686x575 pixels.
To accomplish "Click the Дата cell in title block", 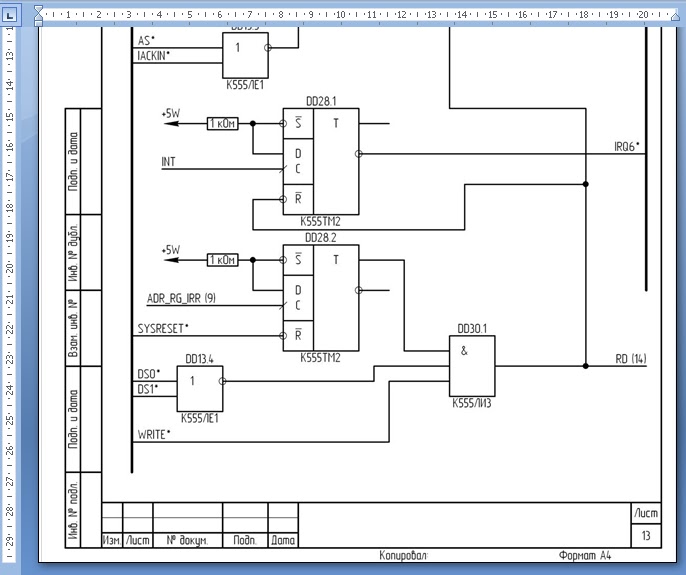I will [283, 540].
